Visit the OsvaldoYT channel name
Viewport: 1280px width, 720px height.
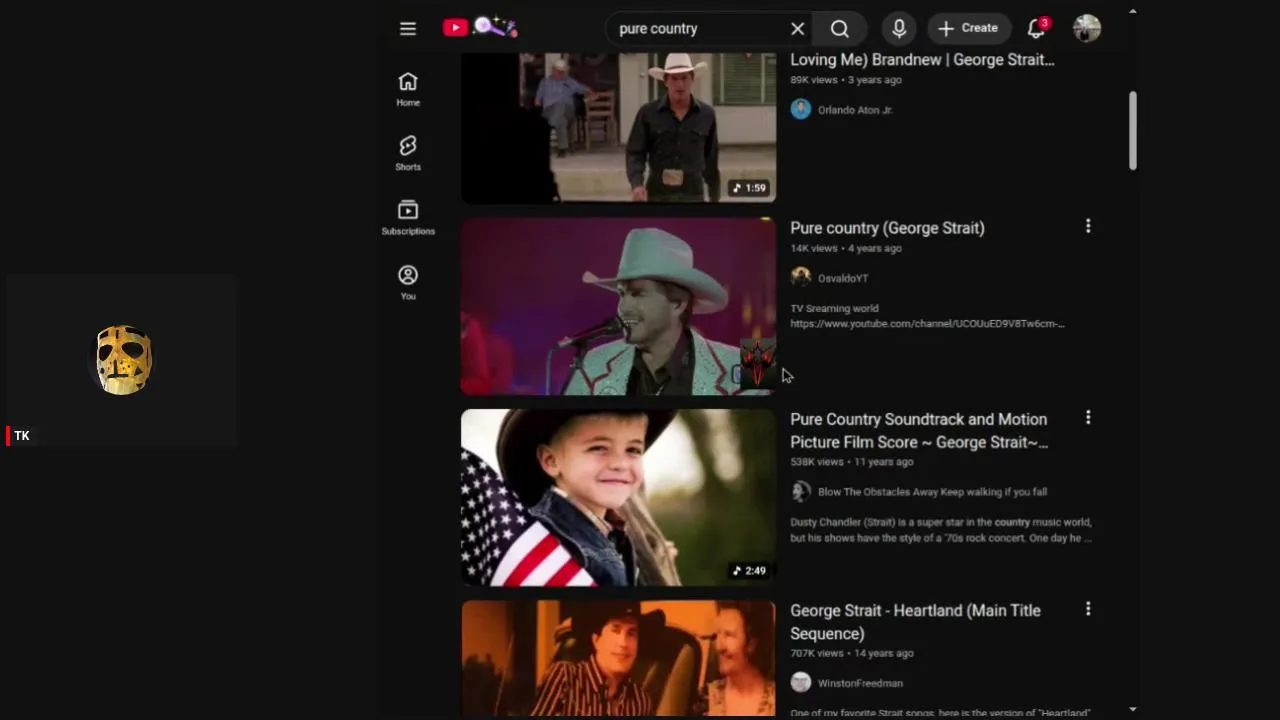tap(843, 278)
